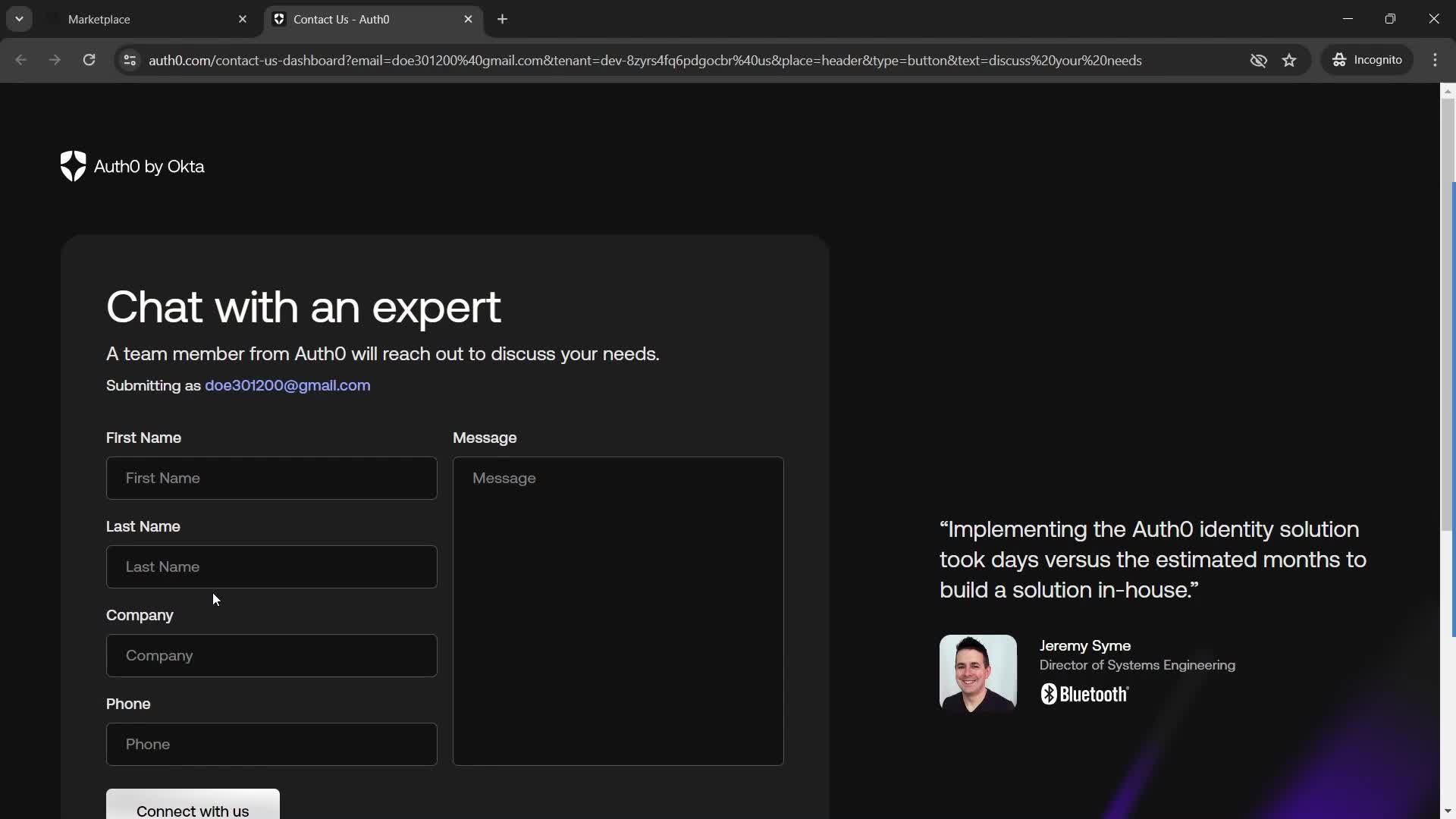Image resolution: width=1456 pixels, height=819 pixels.
Task: Minimize the browser window
Action: point(1348,19)
